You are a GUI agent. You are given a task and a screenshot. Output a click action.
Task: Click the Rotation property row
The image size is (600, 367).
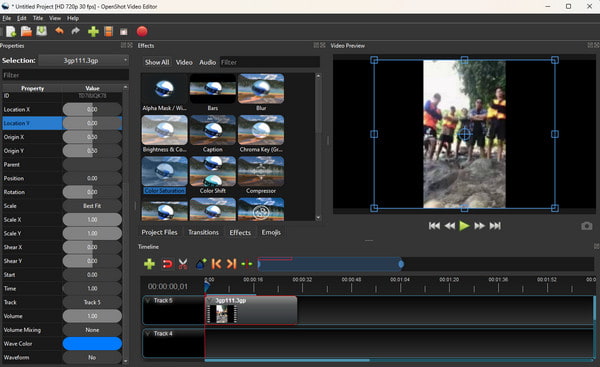tap(62, 192)
